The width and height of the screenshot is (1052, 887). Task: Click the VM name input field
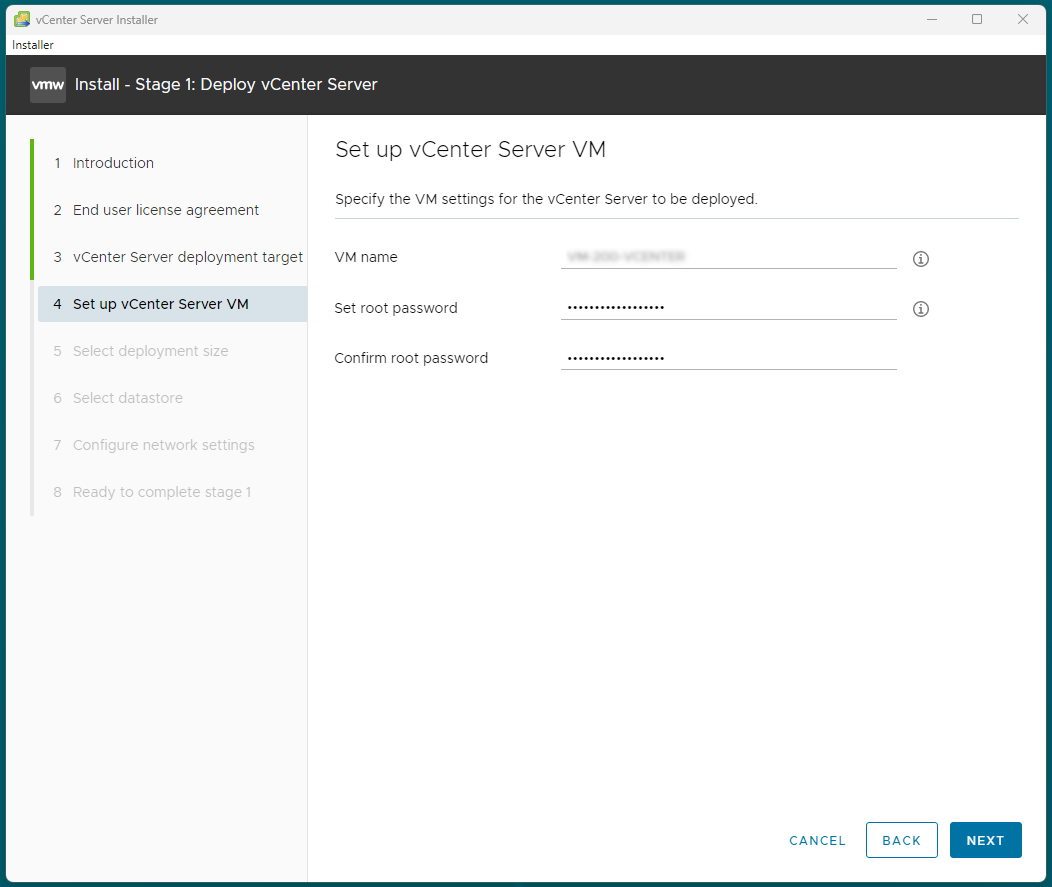tap(729, 257)
